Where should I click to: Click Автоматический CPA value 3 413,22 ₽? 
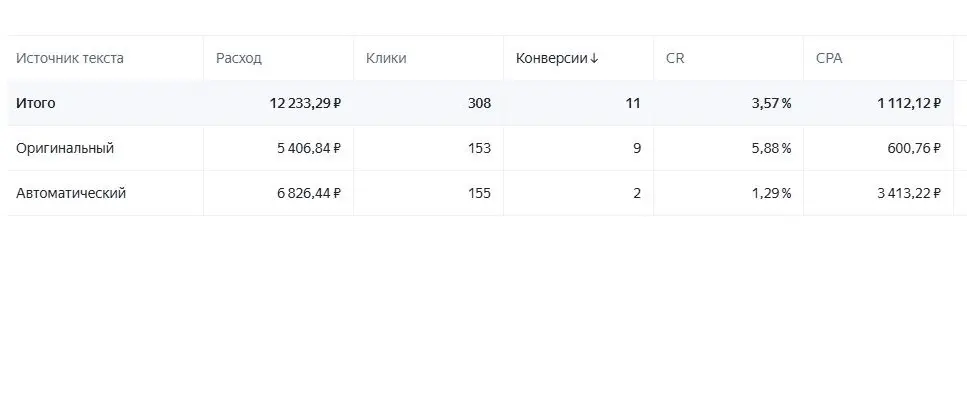[x=909, y=194]
